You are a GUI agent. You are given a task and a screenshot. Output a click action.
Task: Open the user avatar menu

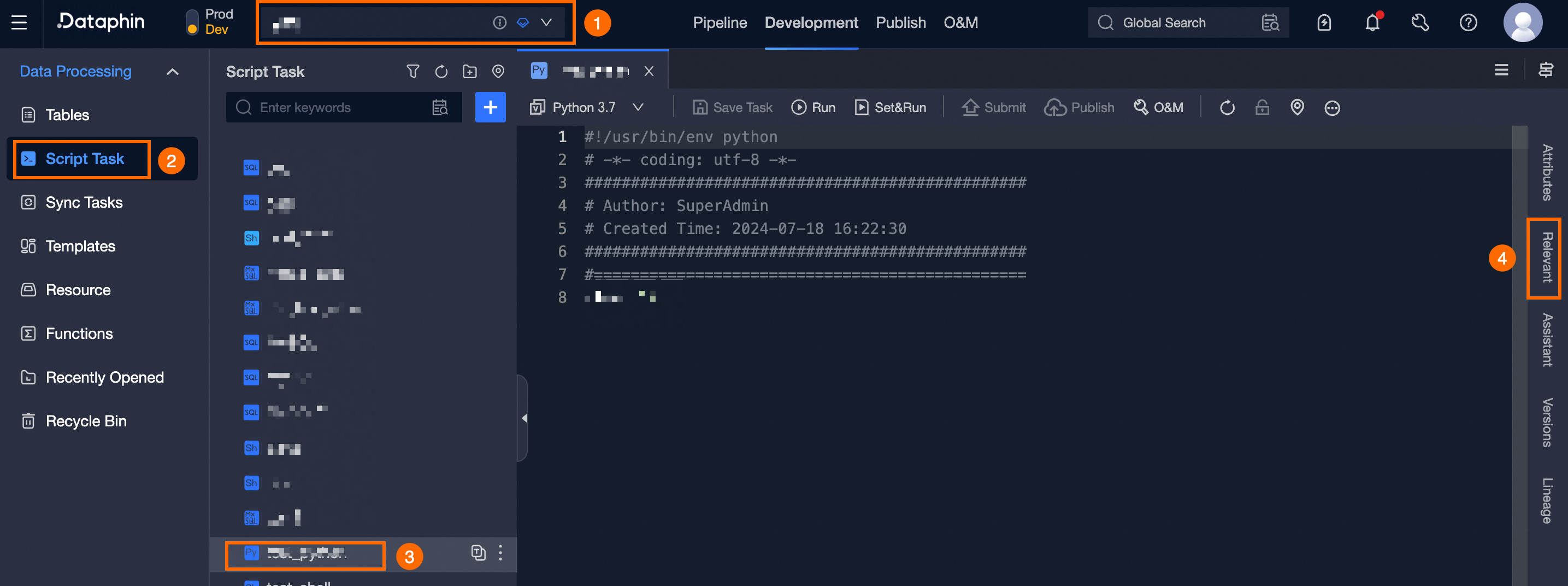(x=1523, y=22)
